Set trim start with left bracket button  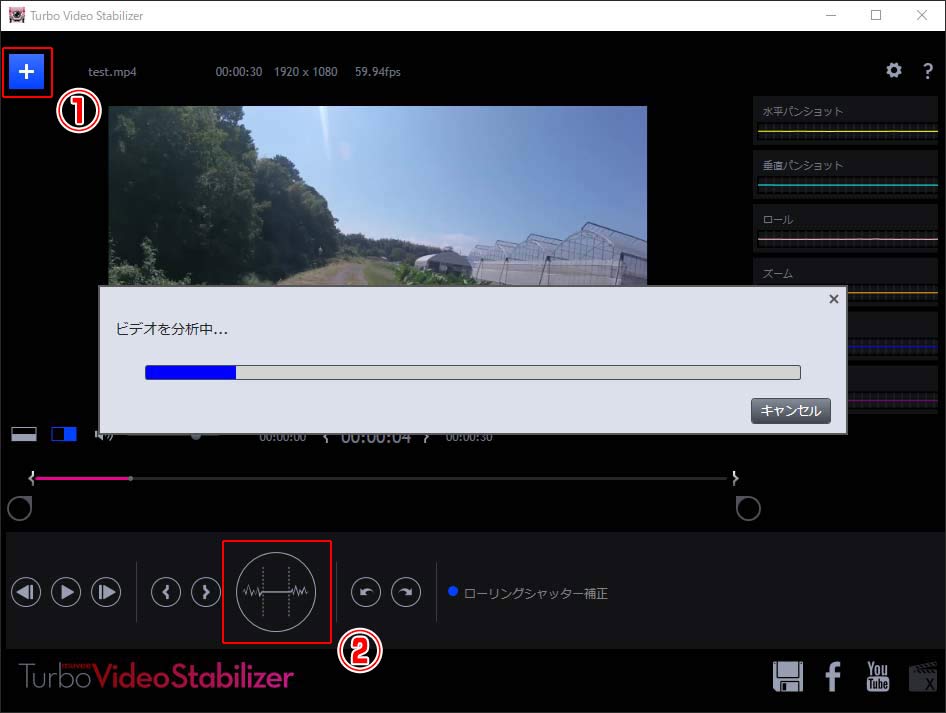coord(166,592)
